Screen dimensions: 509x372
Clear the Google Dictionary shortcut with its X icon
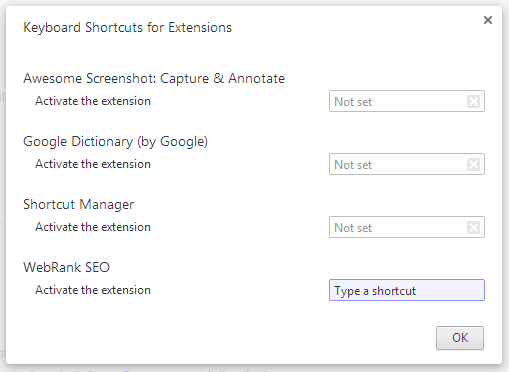click(473, 164)
